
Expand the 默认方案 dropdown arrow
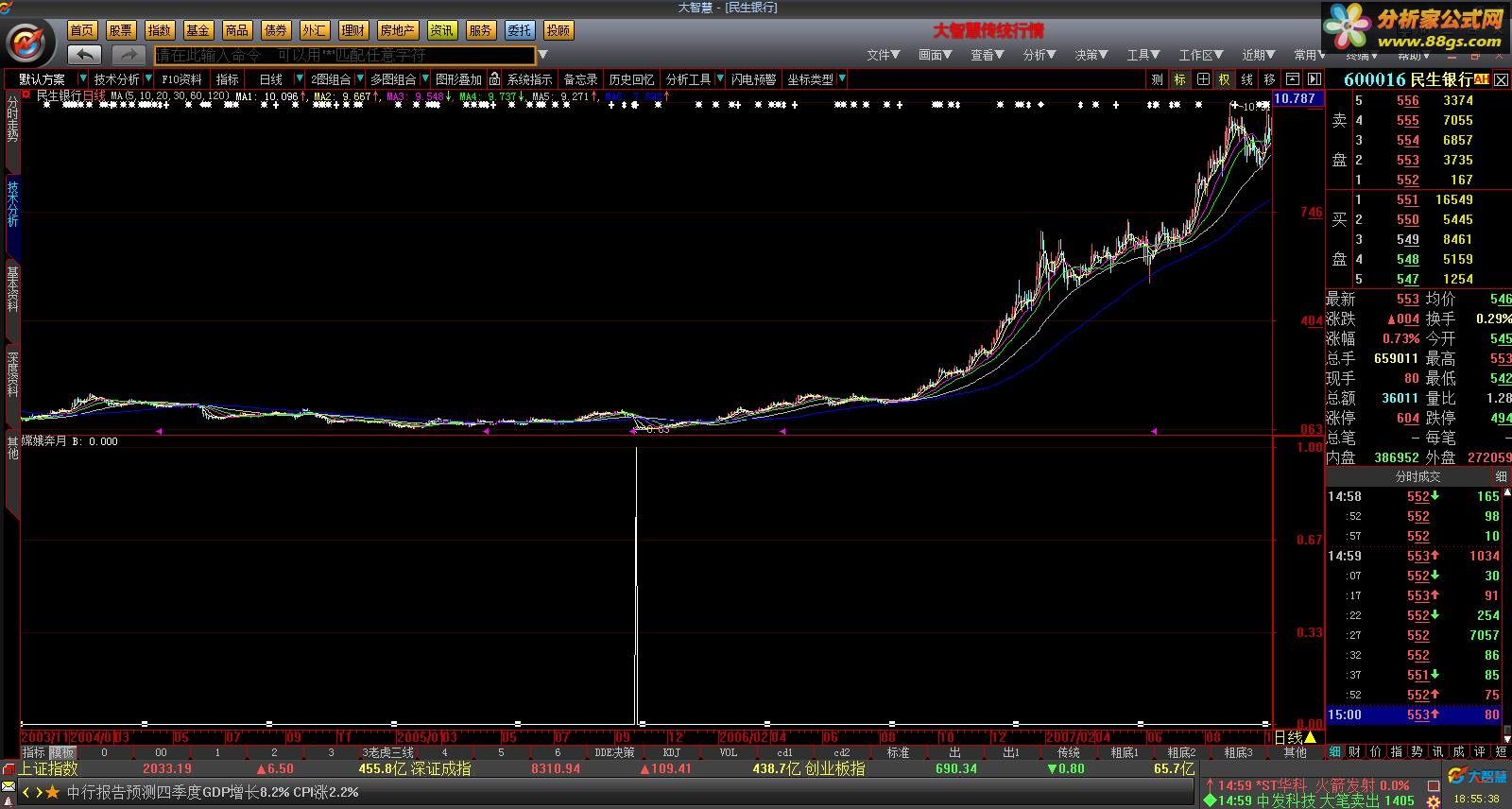coord(83,79)
